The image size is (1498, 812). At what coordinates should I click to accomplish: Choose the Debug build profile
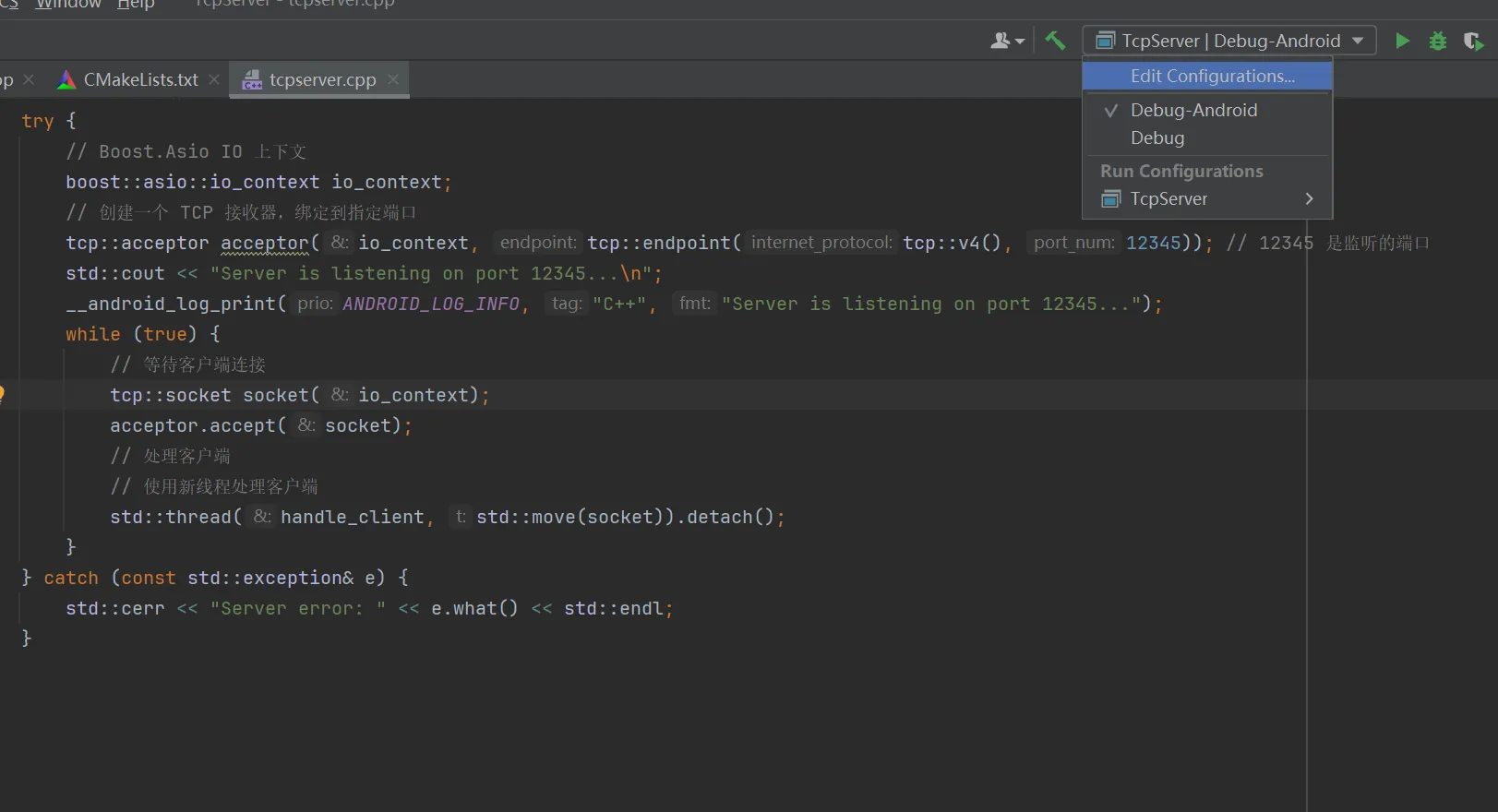point(1157,137)
